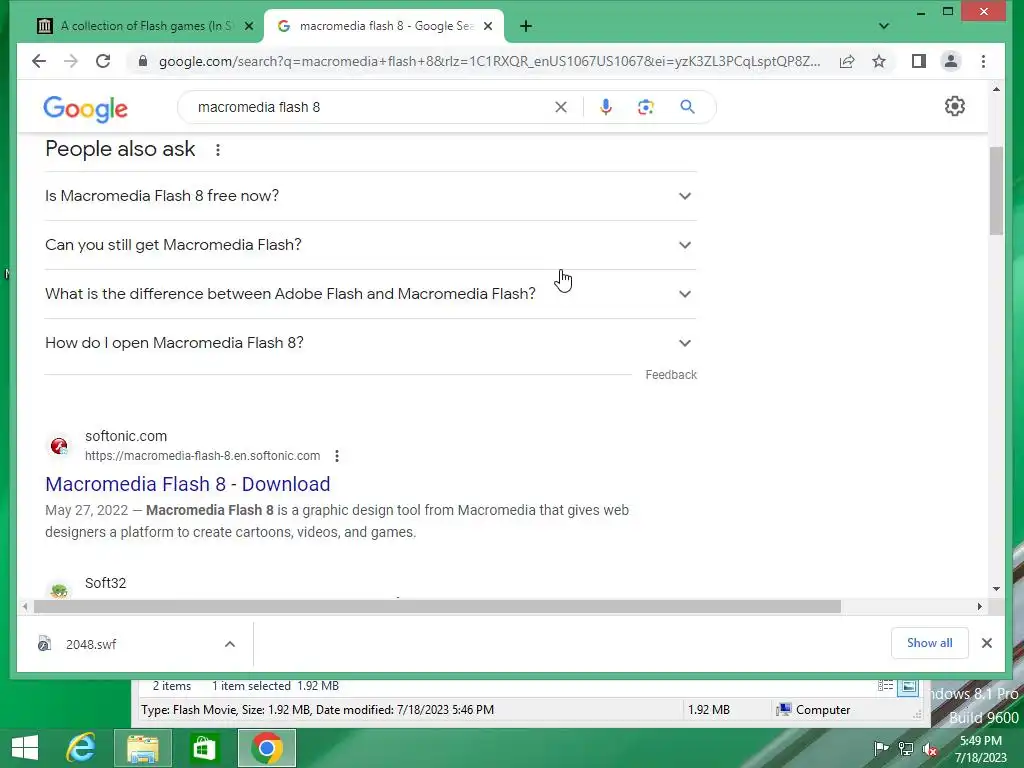Viewport: 1024px width, 768px height.
Task: Submit search with the magnifier icon
Action: pos(687,107)
